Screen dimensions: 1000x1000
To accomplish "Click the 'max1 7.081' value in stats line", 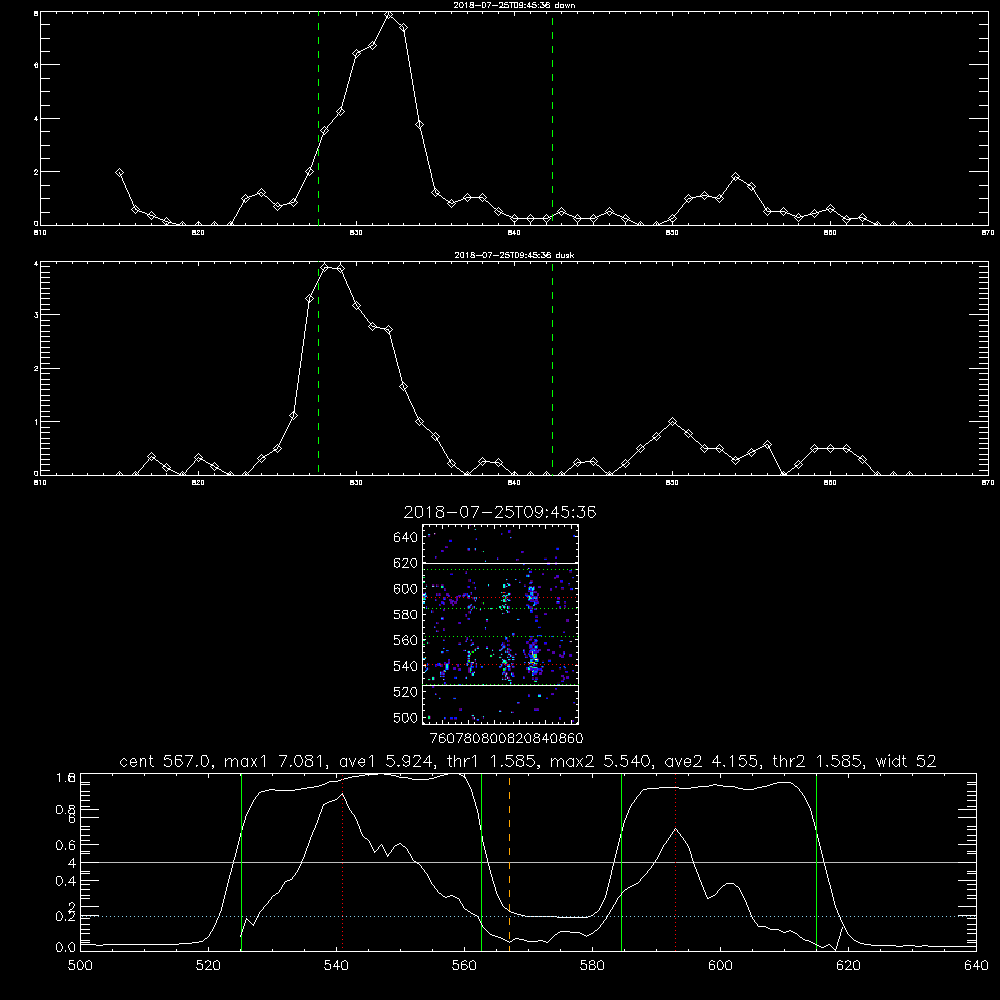I will [276, 761].
